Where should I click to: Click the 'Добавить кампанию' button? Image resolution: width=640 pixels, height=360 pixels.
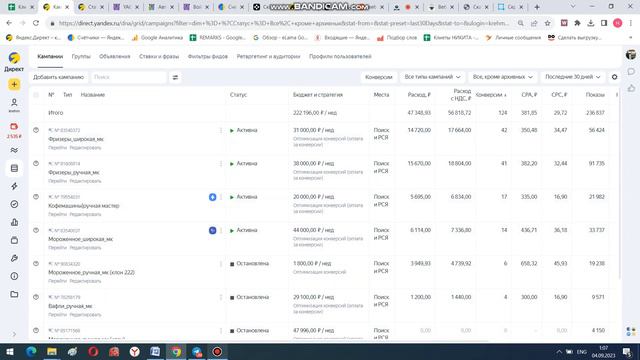tap(58, 77)
